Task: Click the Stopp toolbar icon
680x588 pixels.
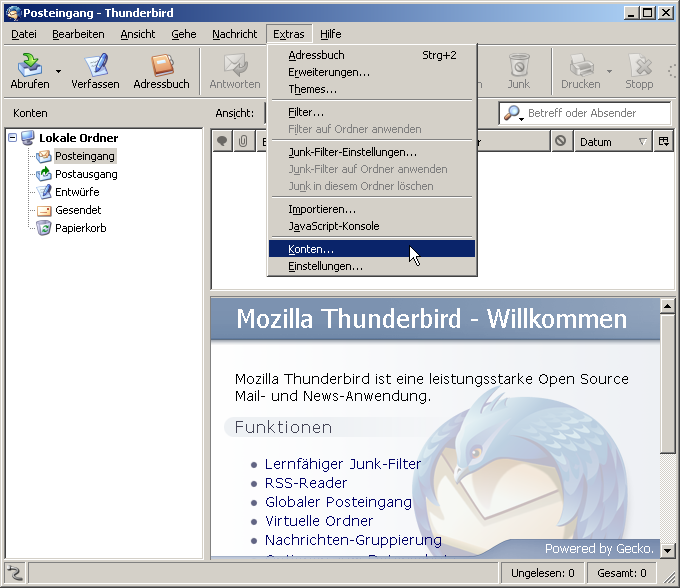Action: [x=640, y=65]
